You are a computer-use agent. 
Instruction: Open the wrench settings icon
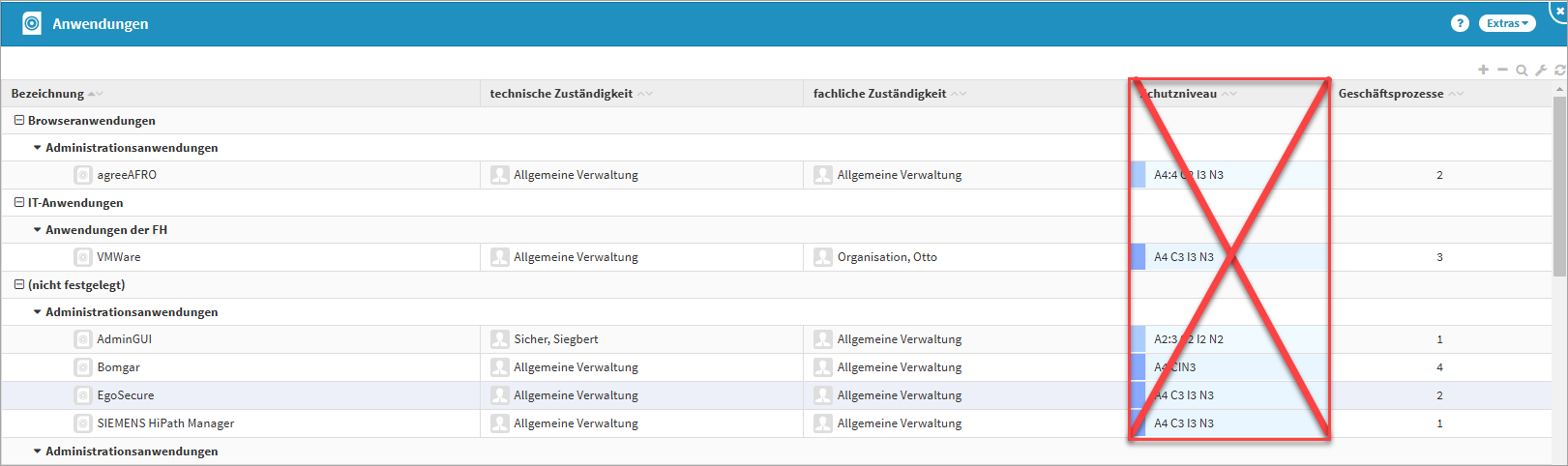pyautogui.click(x=1541, y=70)
